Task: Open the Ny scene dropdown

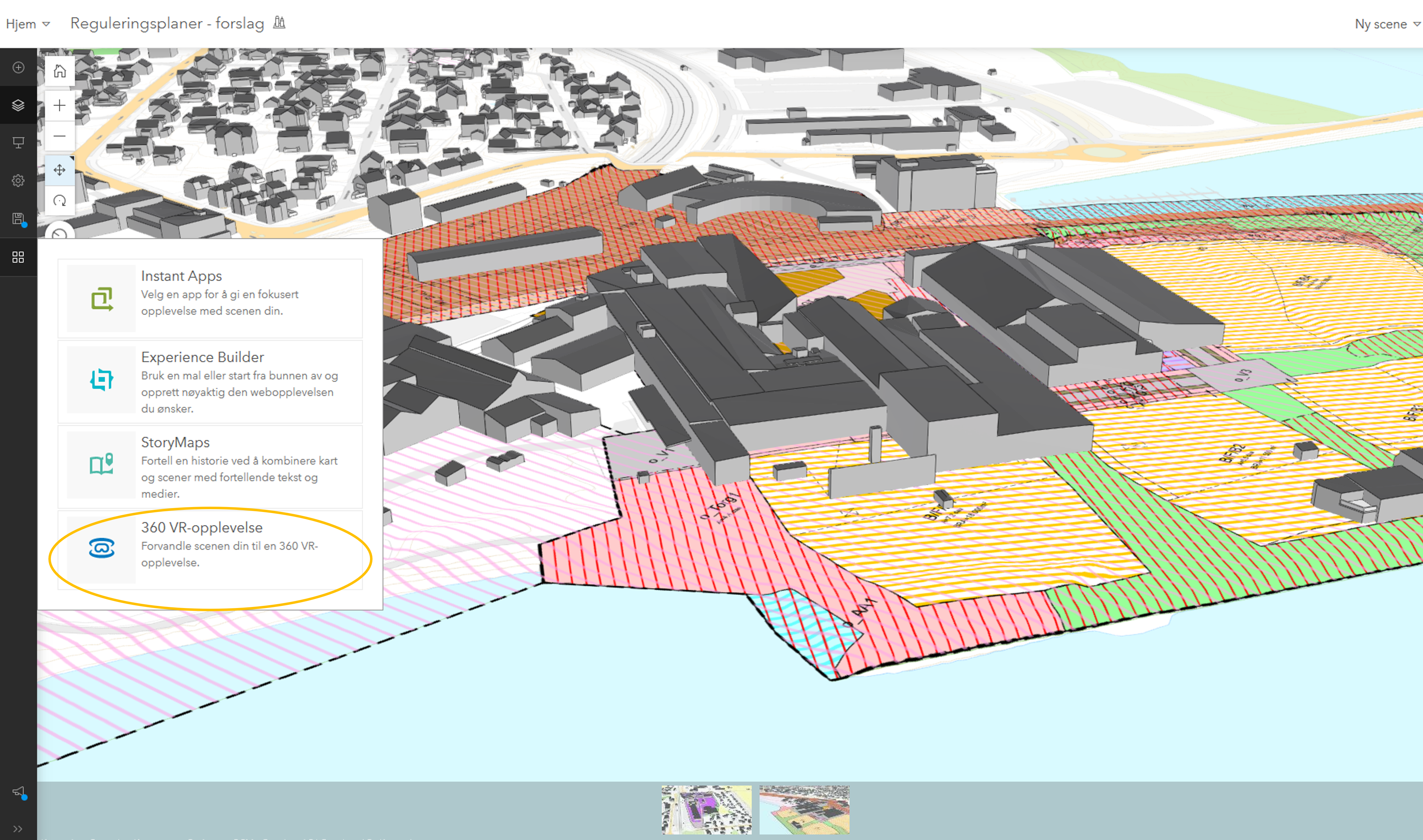Action: tap(1387, 24)
